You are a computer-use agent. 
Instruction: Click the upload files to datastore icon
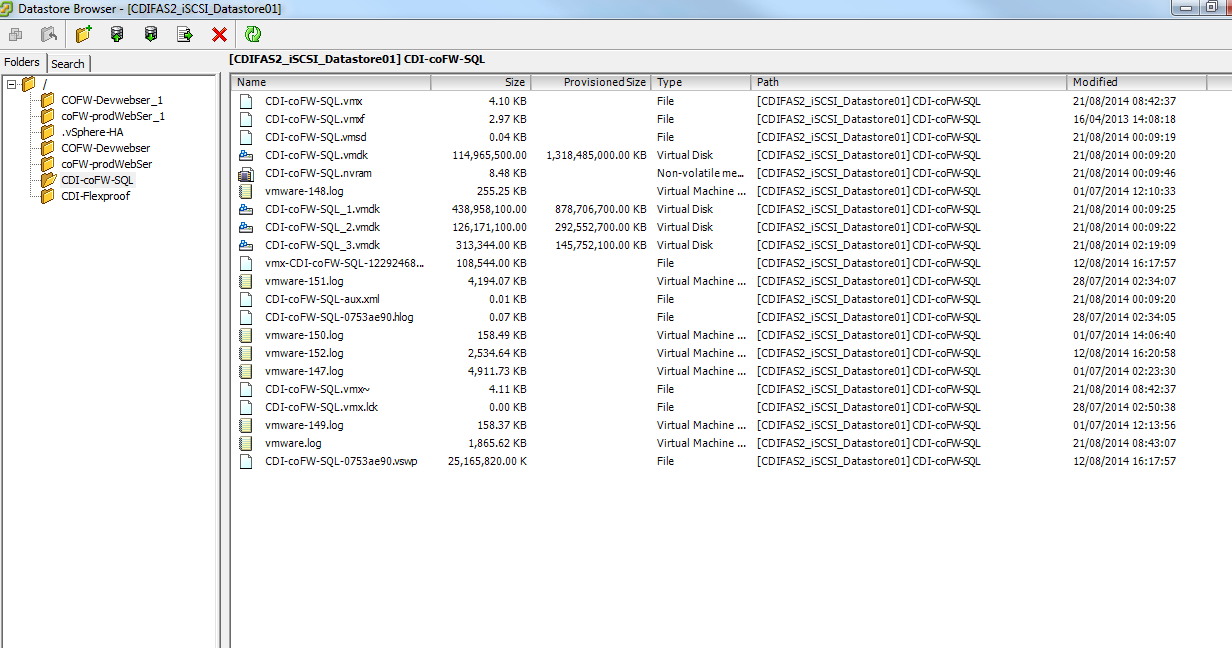click(117, 33)
